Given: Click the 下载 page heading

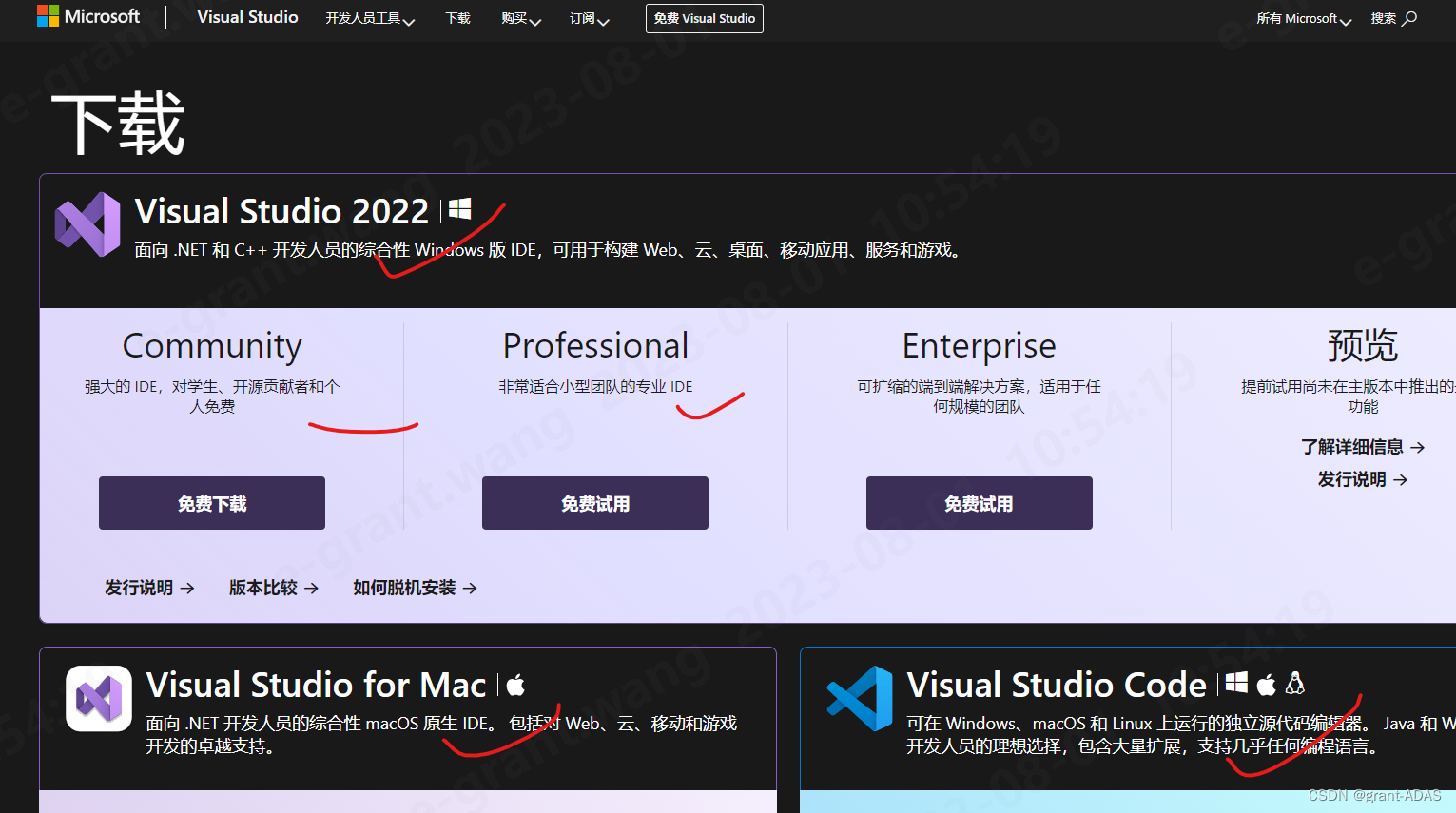Looking at the screenshot, I should [x=118, y=124].
